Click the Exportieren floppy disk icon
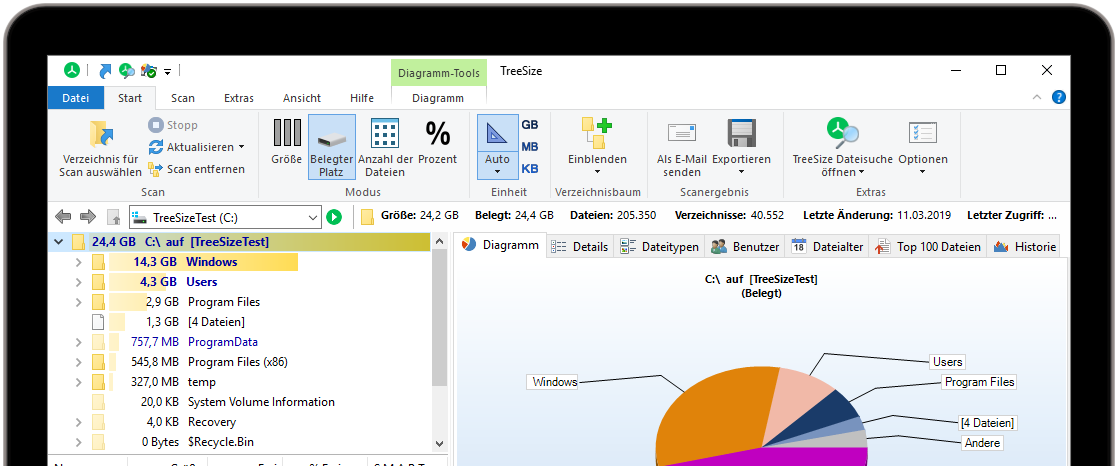Screen dimensions: 1118x466 pyautogui.click(x=742, y=133)
